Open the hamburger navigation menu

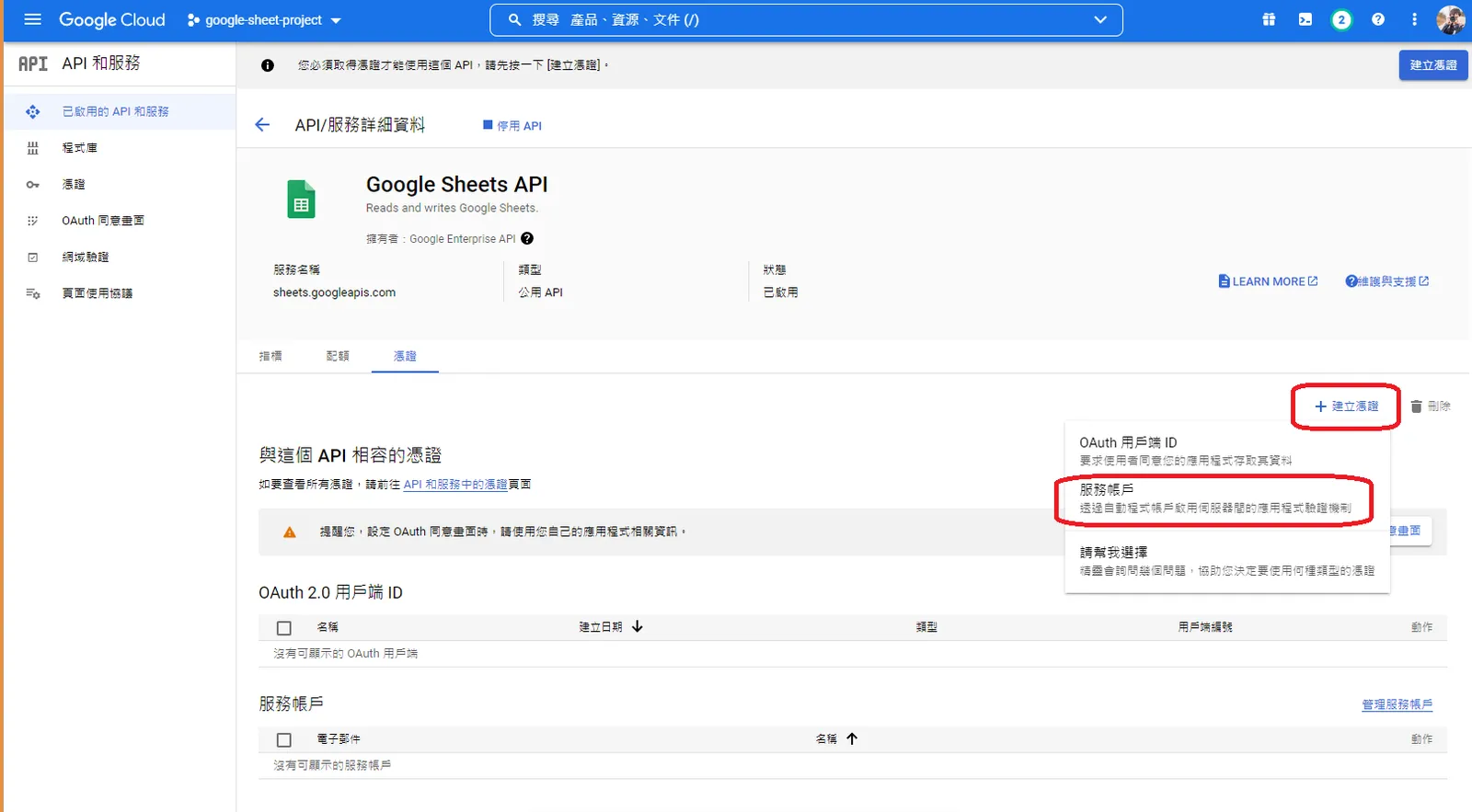point(32,19)
